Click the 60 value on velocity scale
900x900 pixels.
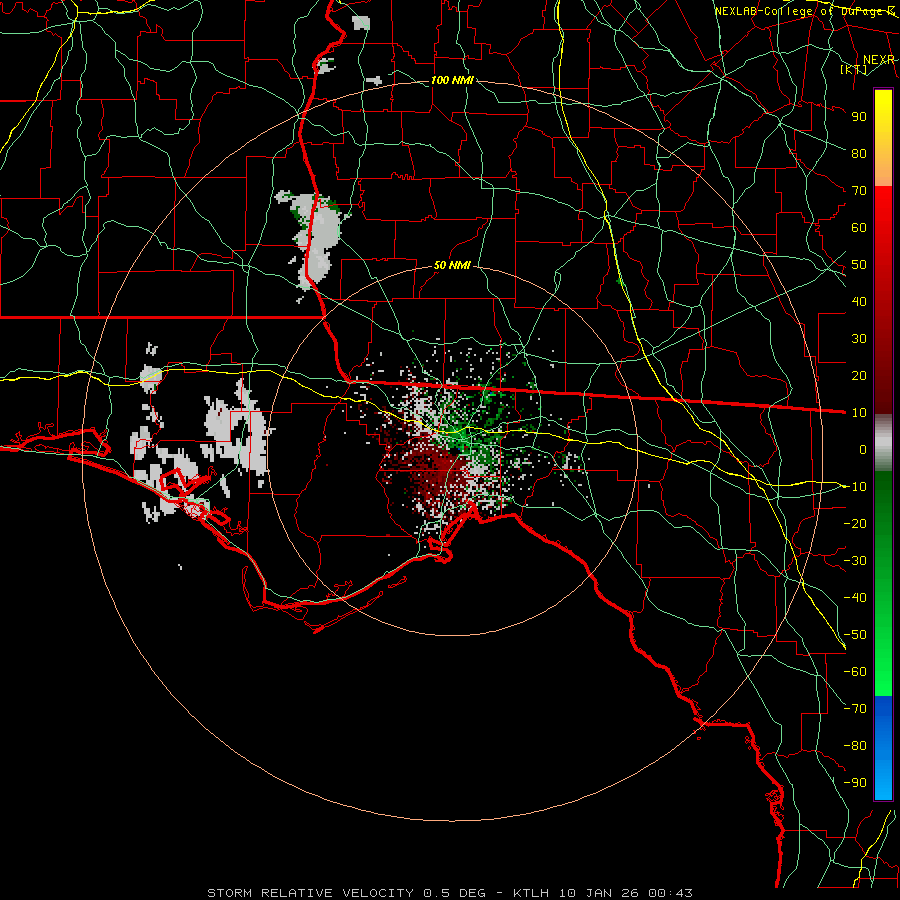pos(859,227)
